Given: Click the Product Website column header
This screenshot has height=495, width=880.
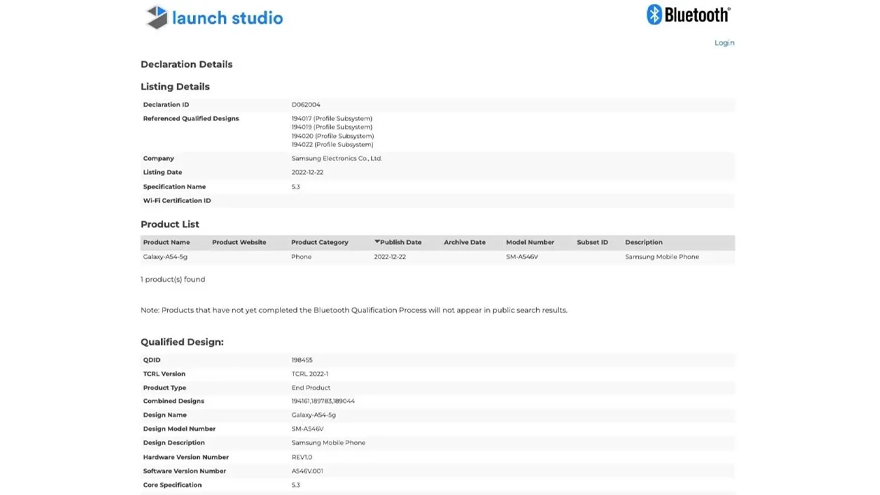Looking at the screenshot, I should click(x=239, y=242).
